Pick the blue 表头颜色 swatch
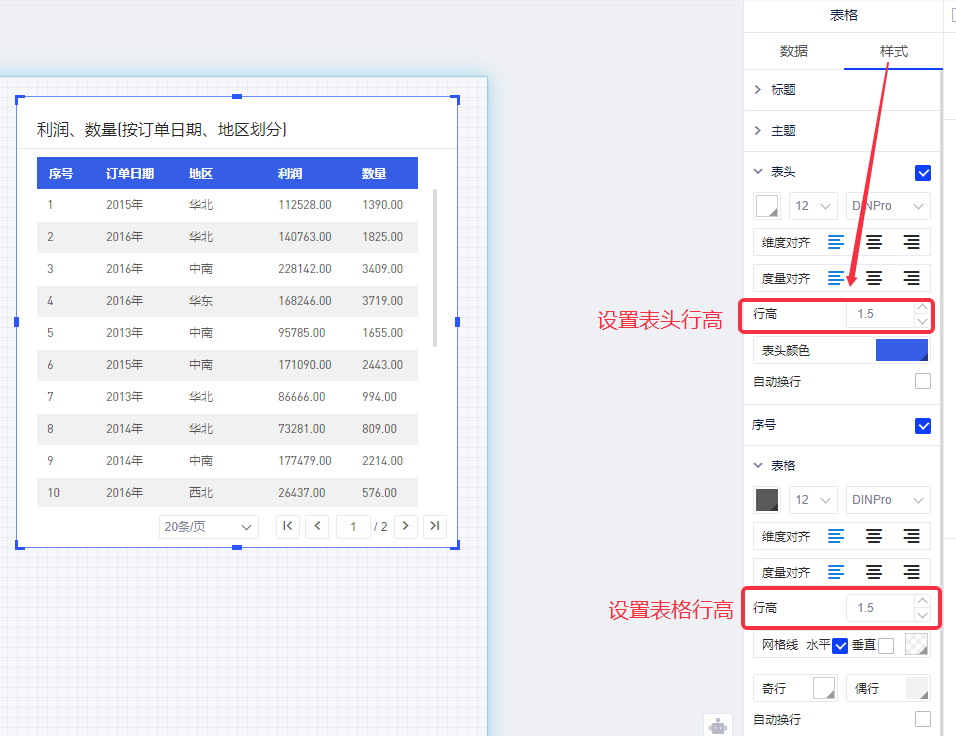The height and width of the screenshot is (736, 956). coord(902,350)
